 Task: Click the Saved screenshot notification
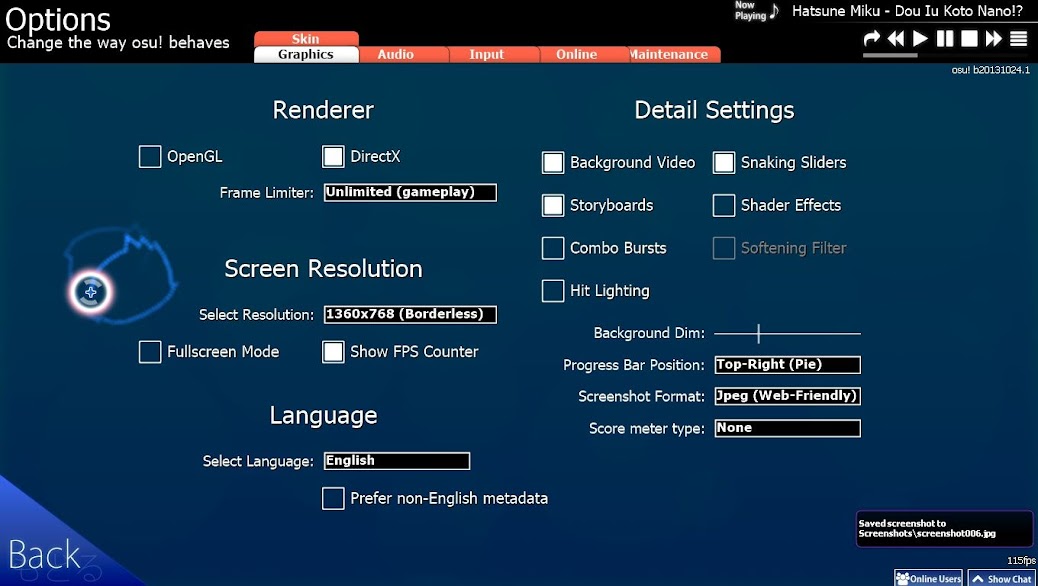coord(944,528)
